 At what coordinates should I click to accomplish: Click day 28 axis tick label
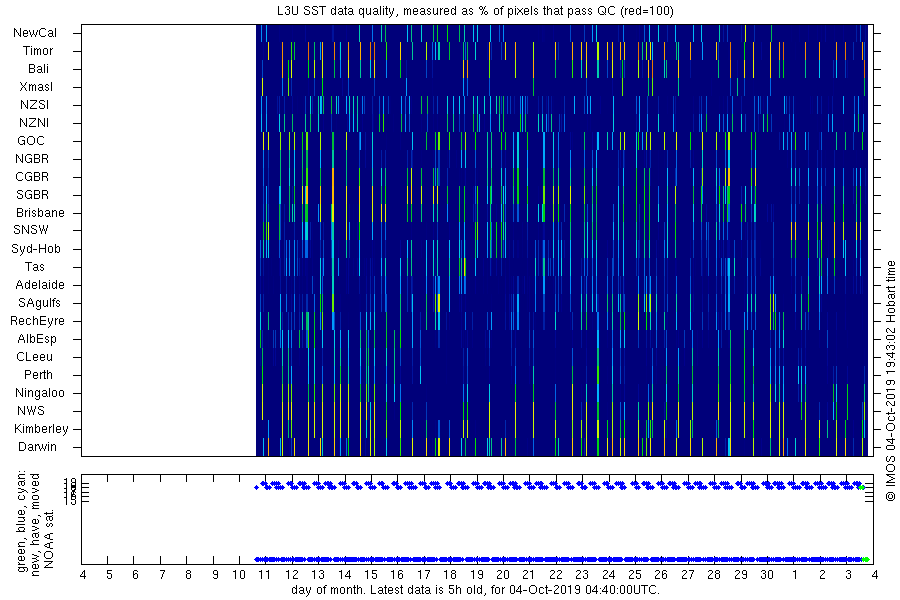714,575
